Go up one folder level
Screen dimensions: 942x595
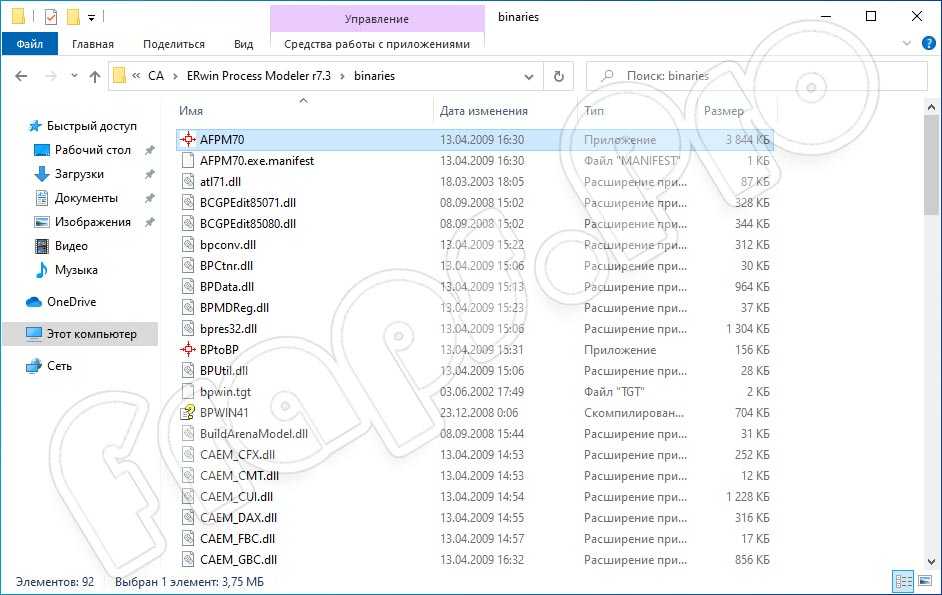pyautogui.click(x=94, y=76)
